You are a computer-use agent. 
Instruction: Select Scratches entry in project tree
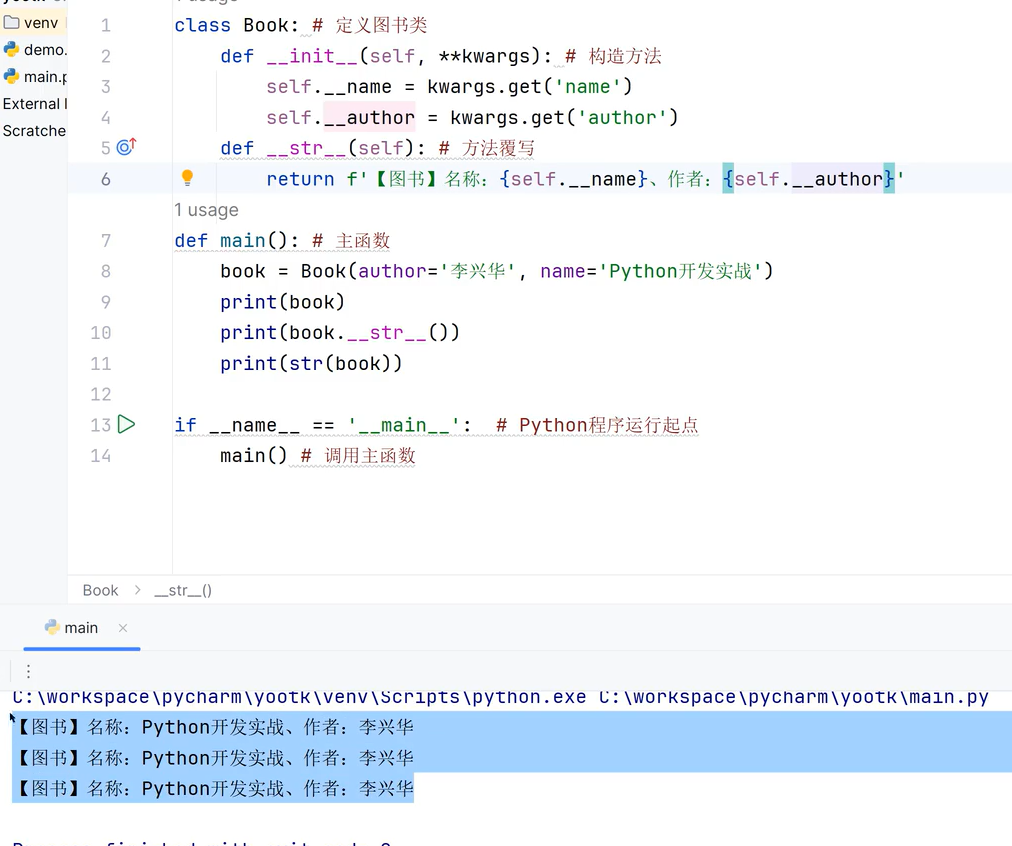(34, 131)
